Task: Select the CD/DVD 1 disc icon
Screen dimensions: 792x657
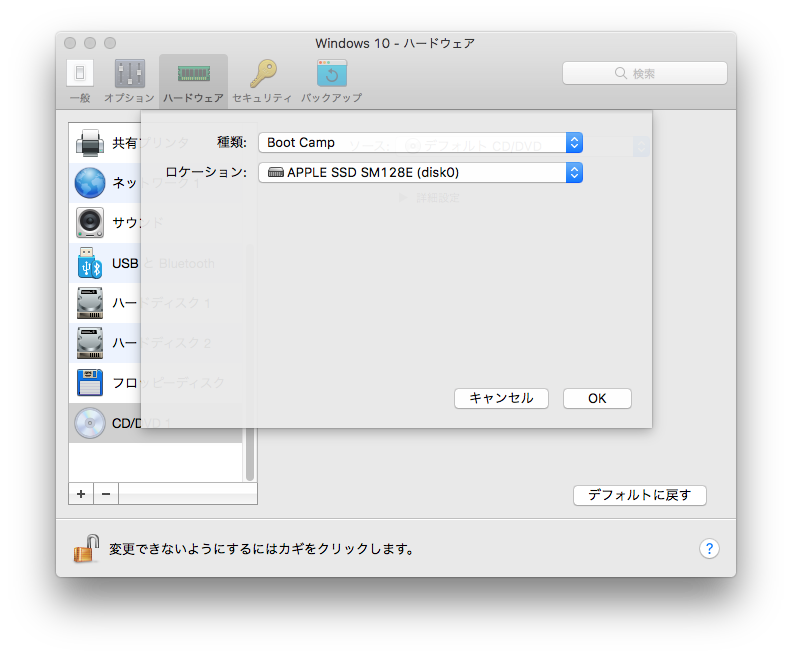Action: point(90,423)
